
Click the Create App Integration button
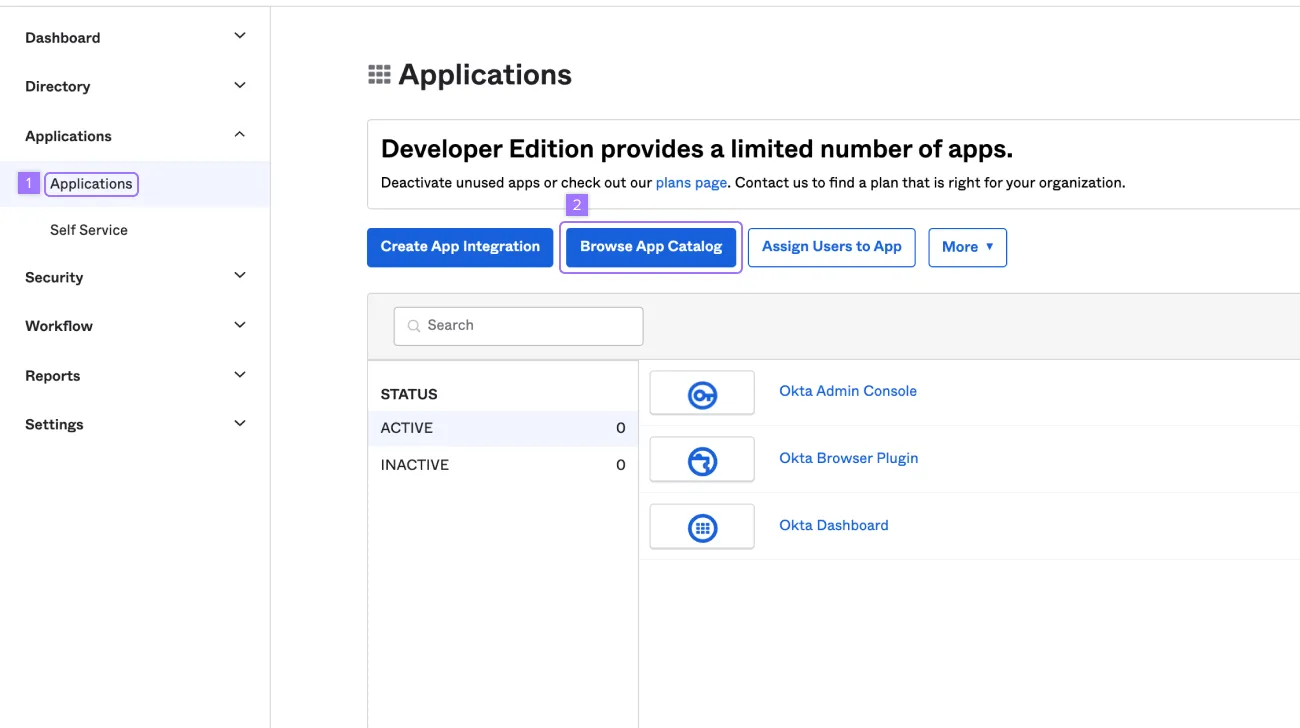tap(459, 246)
